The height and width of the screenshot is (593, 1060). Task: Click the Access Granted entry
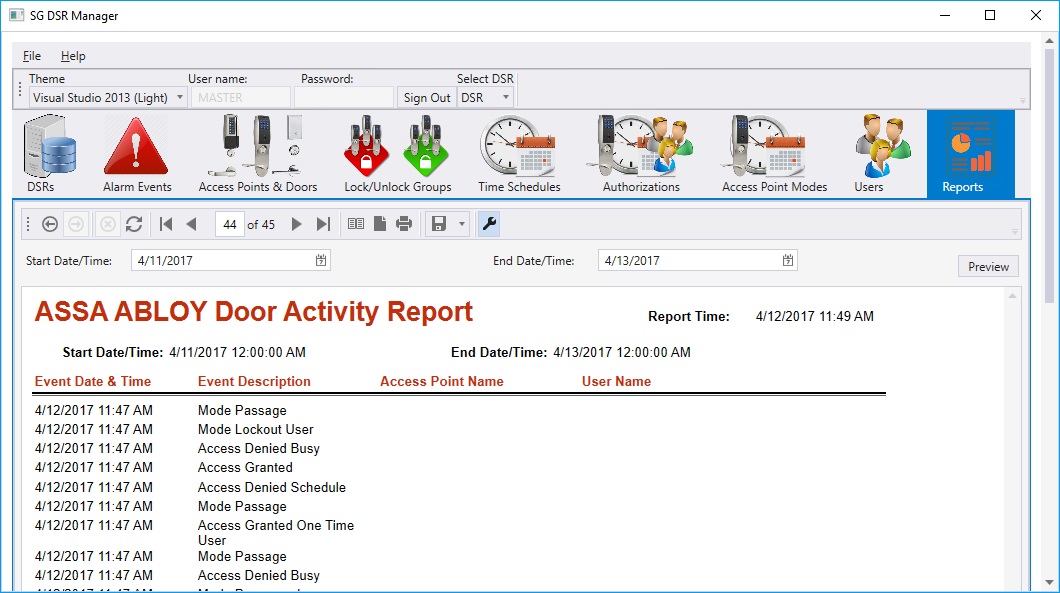click(245, 467)
